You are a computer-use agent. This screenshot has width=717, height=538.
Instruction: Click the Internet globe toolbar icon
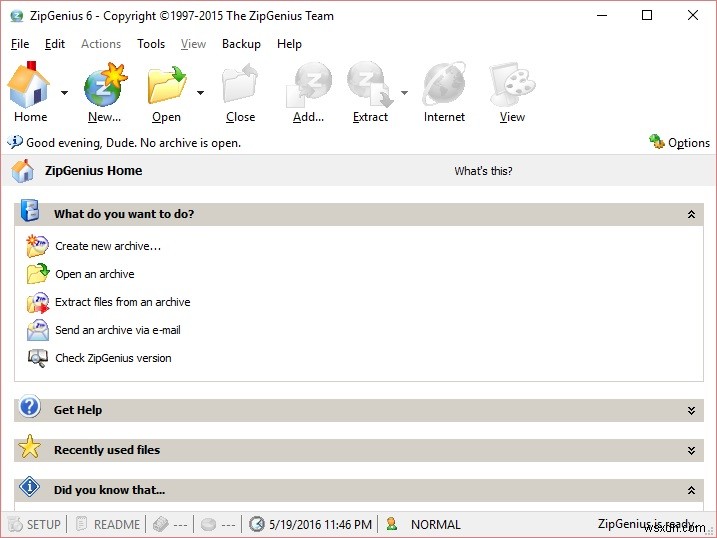(x=444, y=85)
